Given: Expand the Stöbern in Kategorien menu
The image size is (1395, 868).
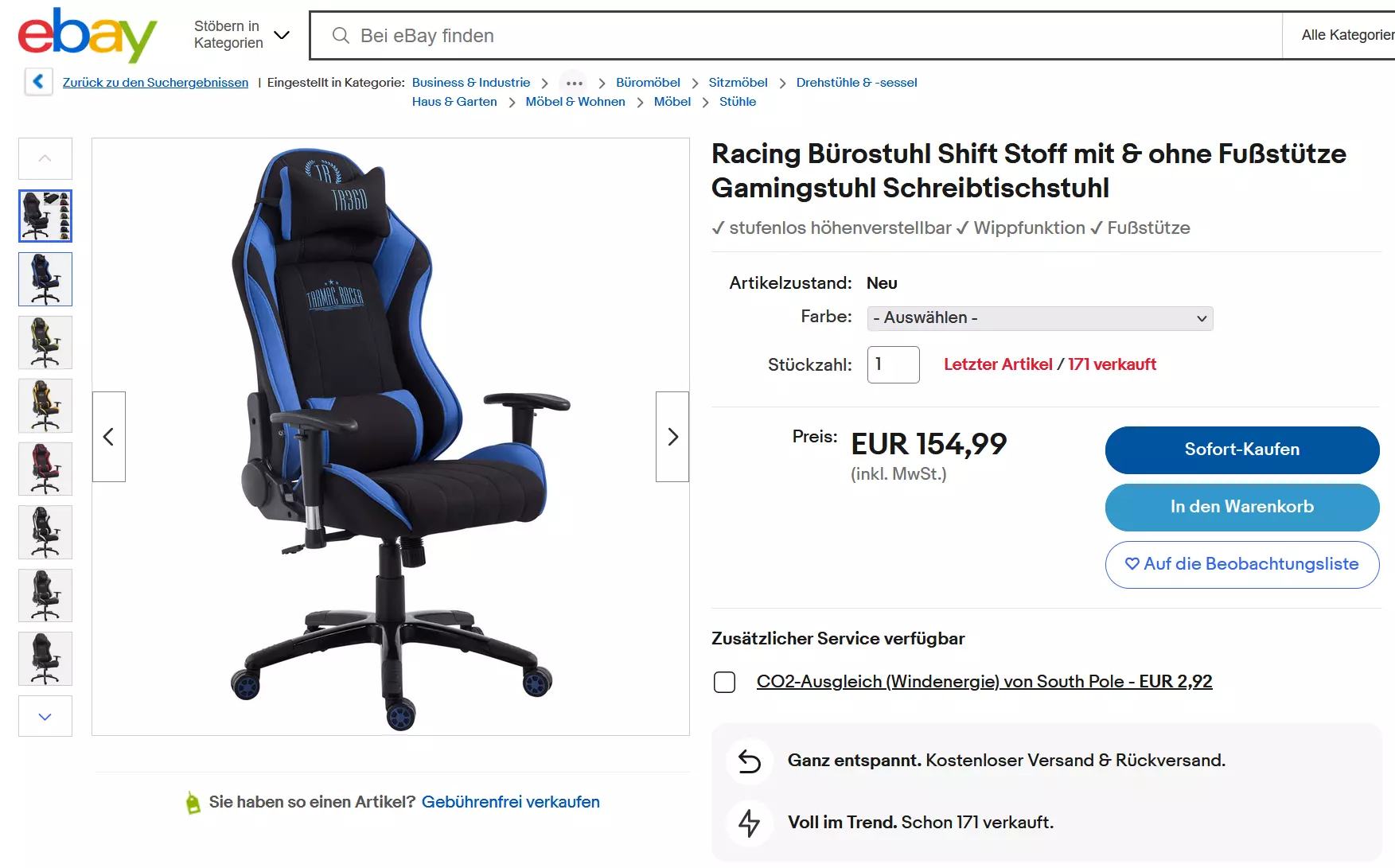Looking at the screenshot, I should tap(241, 35).
